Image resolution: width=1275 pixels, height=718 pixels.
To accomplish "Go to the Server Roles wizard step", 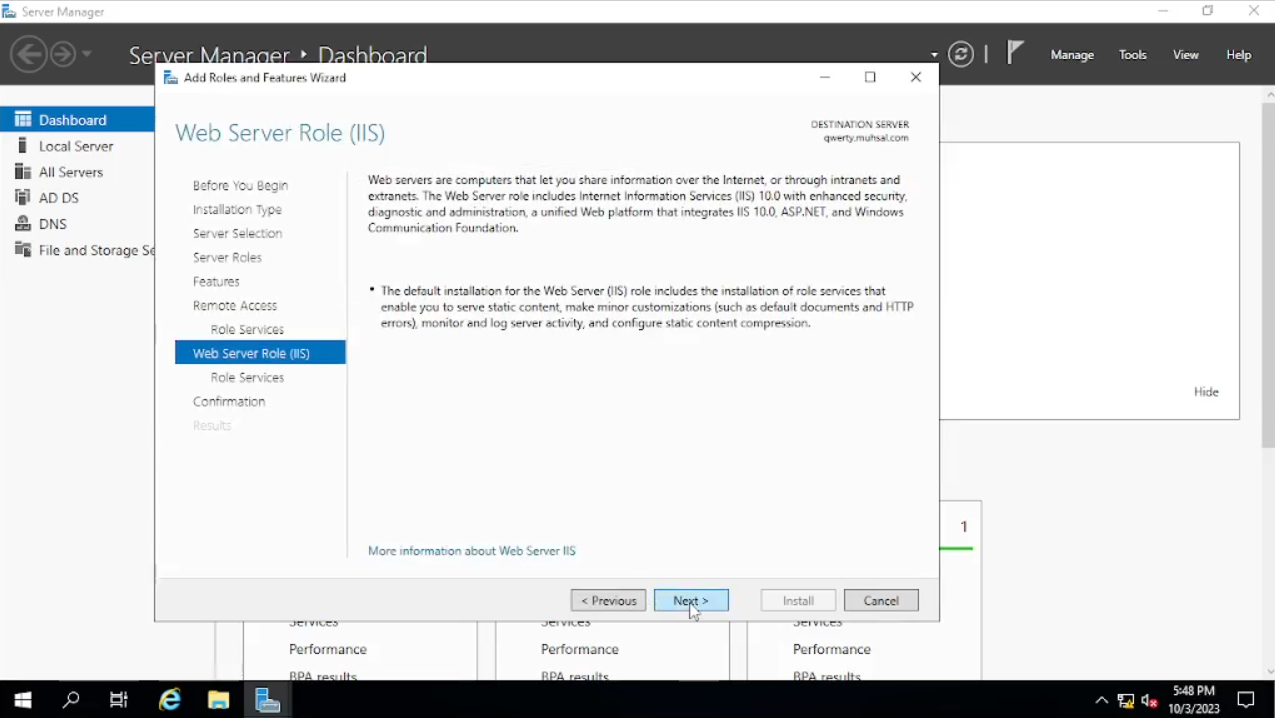I will point(227,257).
